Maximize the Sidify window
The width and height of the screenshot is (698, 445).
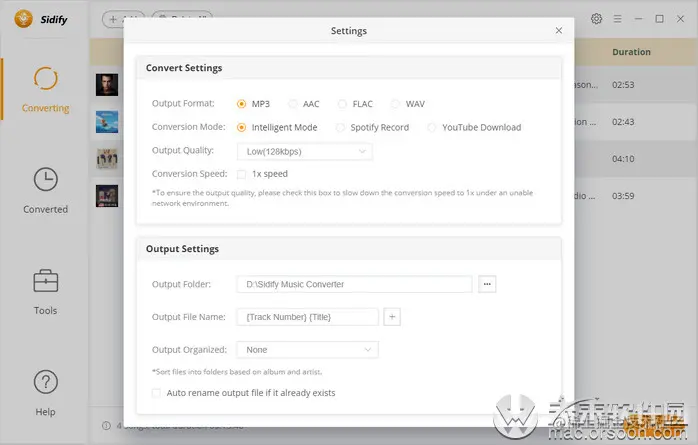coord(659,19)
